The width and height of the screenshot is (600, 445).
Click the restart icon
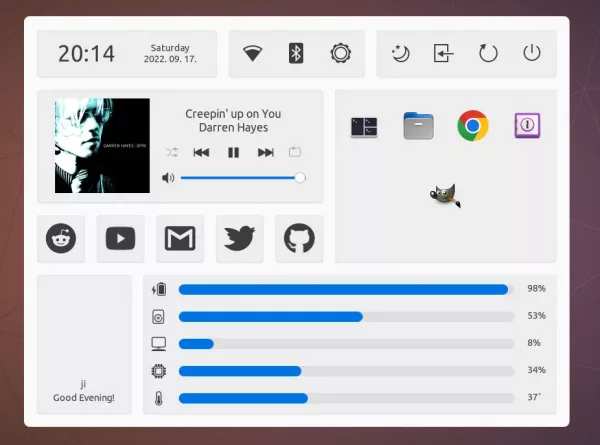[x=488, y=53]
